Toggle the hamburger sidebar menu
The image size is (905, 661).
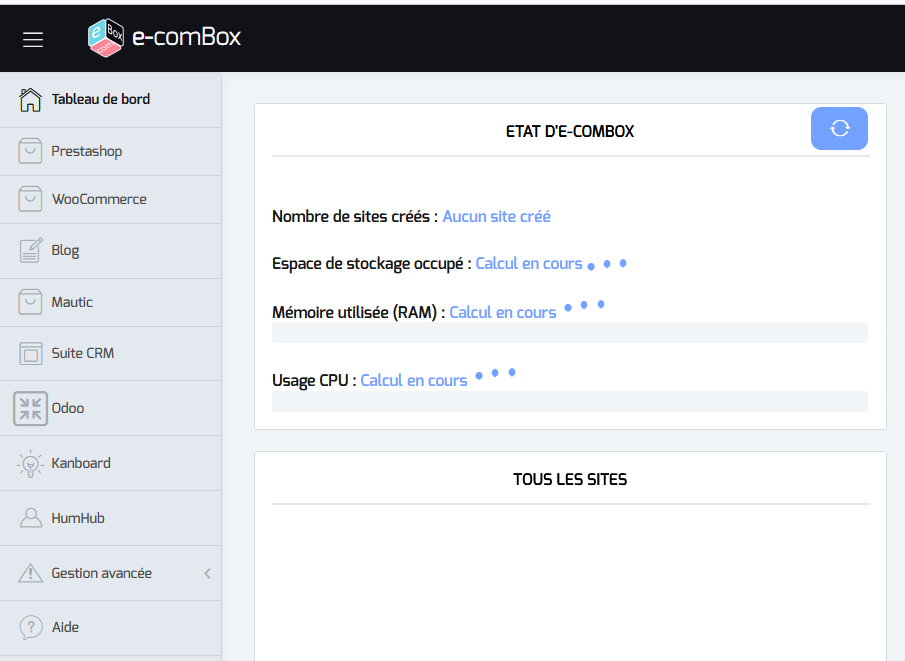[x=33, y=39]
